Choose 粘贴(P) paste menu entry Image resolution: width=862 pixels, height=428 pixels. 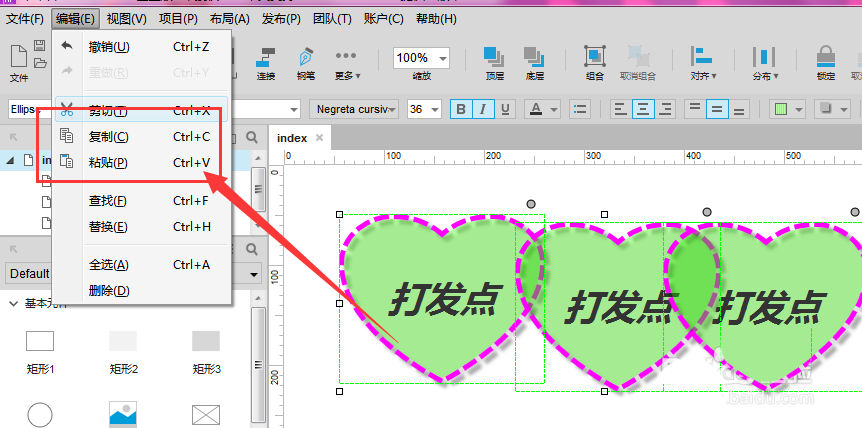click(x=141, y=163)
